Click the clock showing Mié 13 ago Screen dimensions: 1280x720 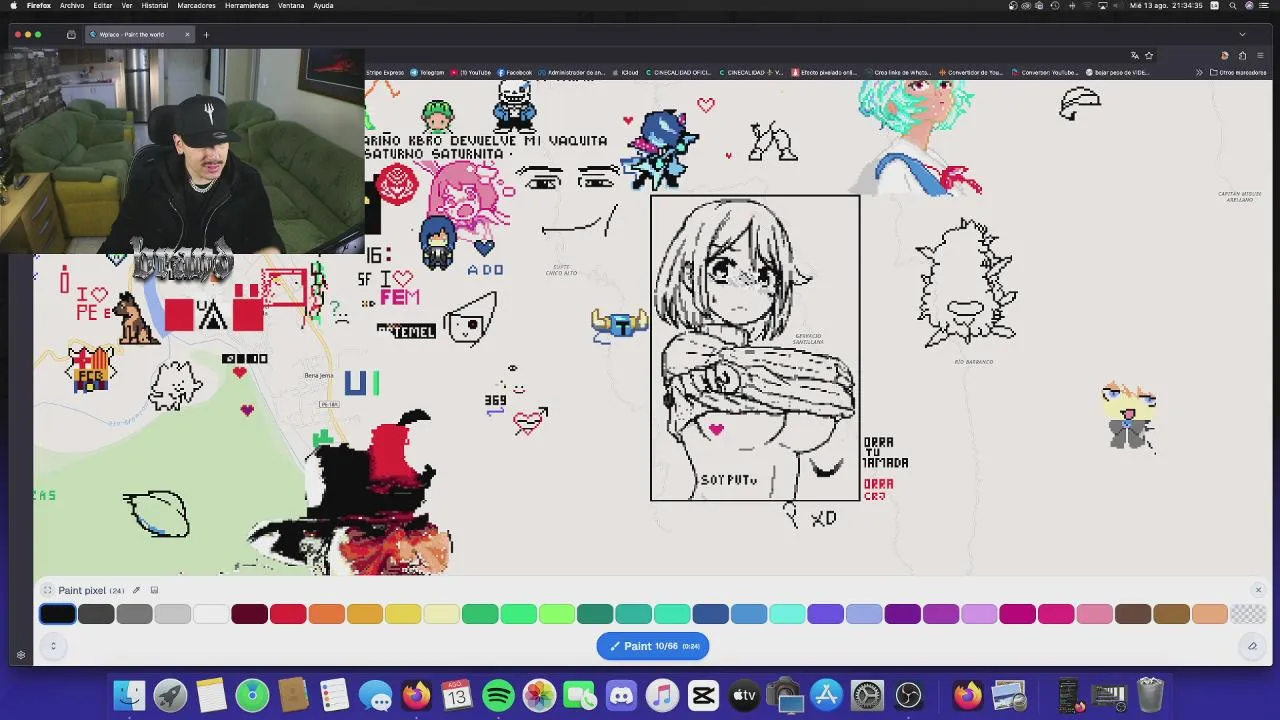(x=1166, y=5)
